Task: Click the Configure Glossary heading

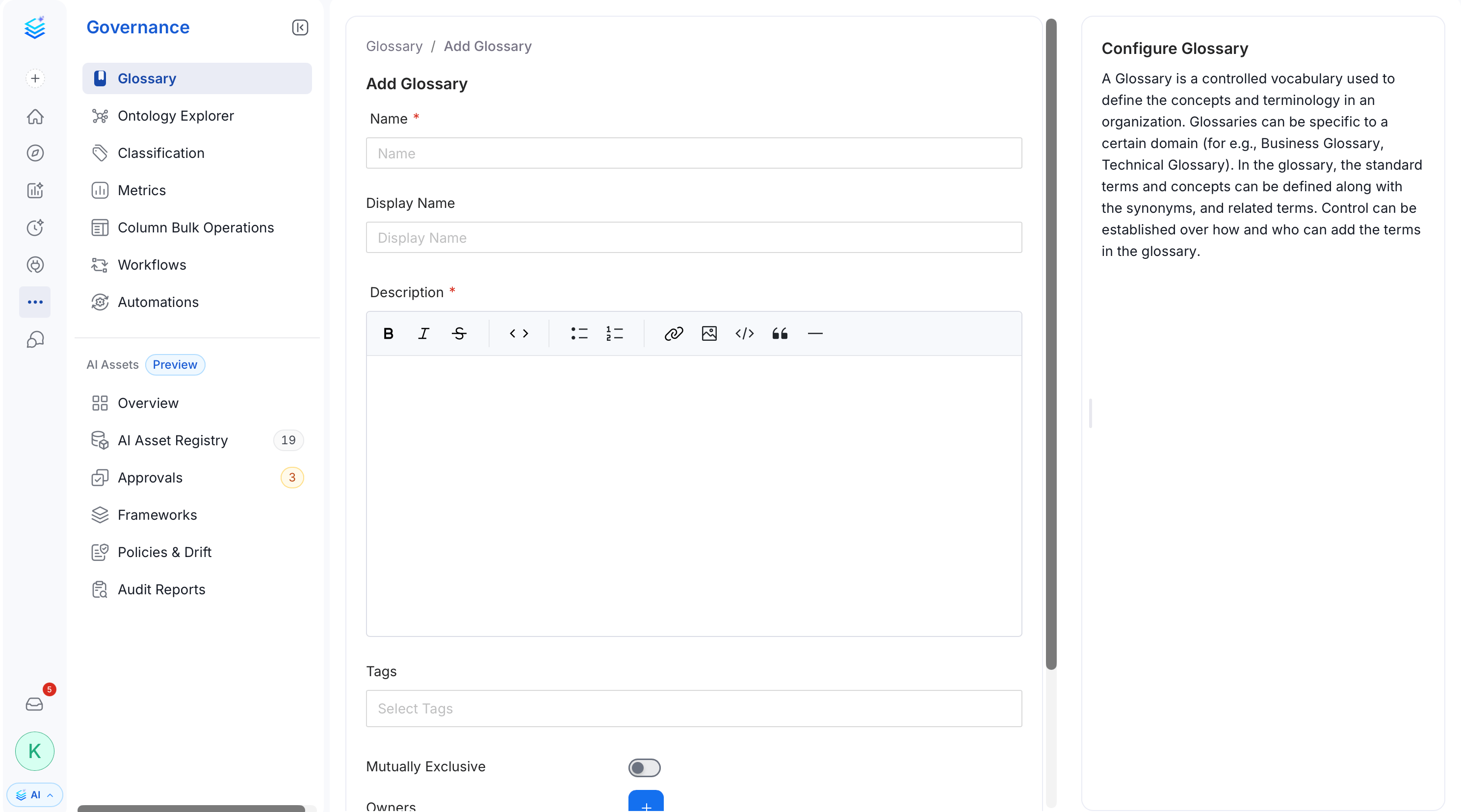Action: pos(1174,48)
